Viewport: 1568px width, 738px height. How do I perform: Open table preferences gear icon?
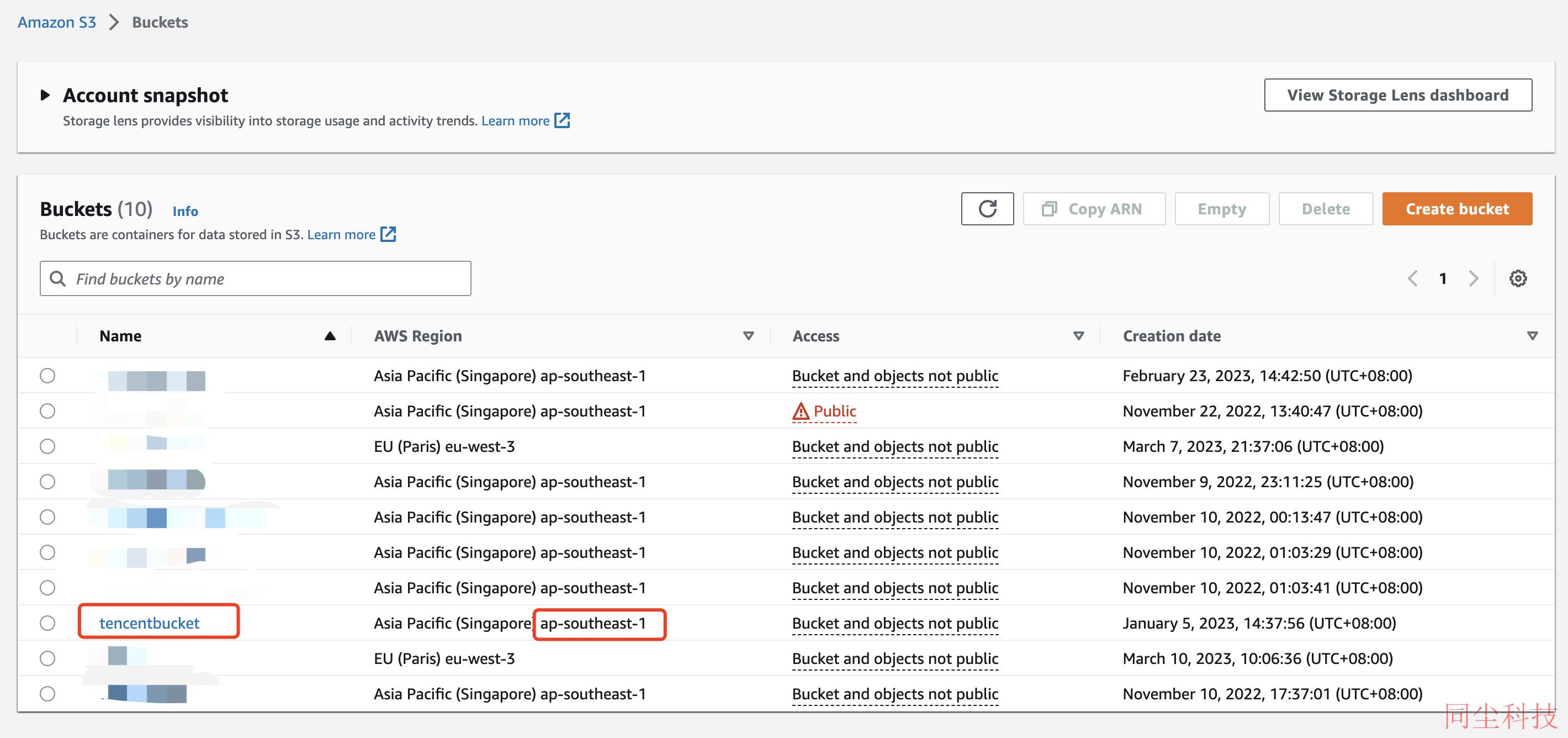pos(1518,278)
